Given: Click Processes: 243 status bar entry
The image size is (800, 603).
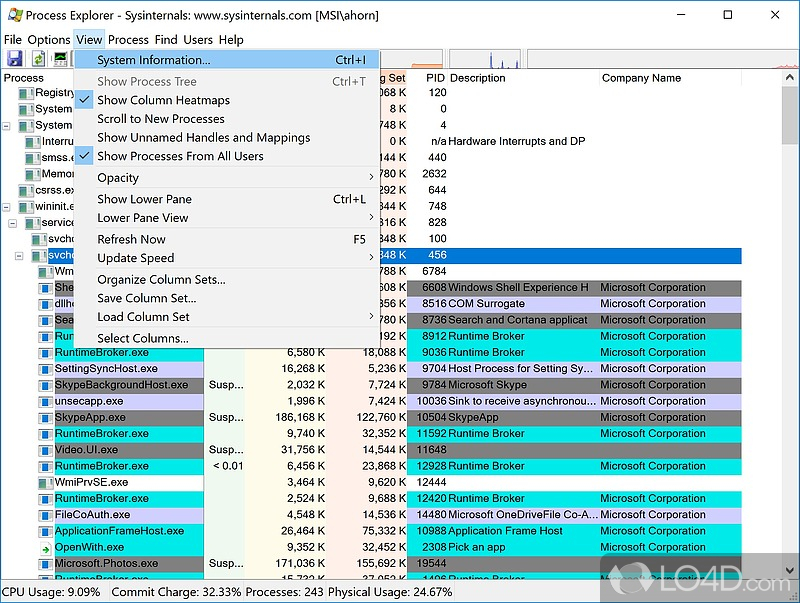Looking at the screenshot, I should coord(284,592).
